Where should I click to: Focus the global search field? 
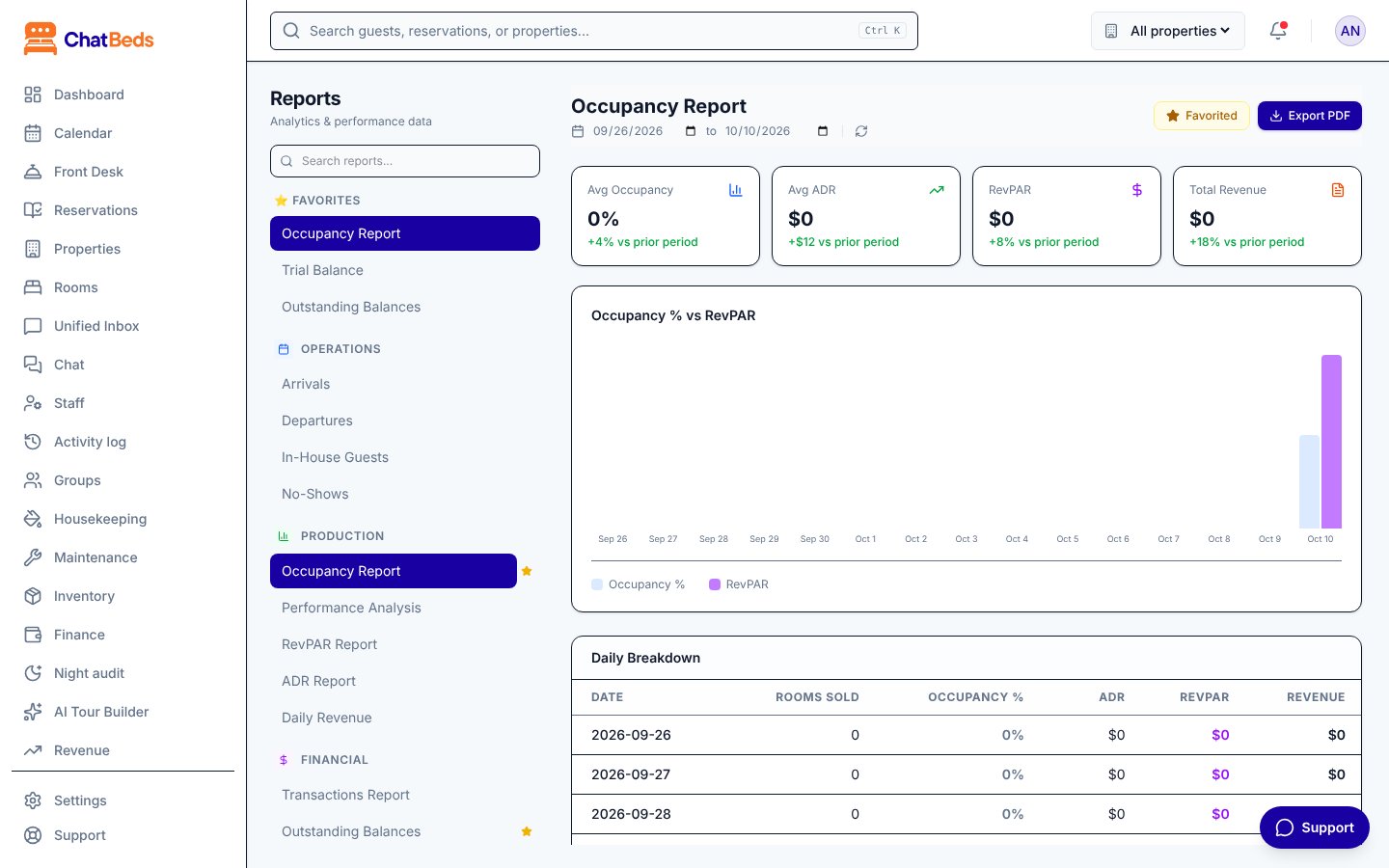(x=594, y=31)
